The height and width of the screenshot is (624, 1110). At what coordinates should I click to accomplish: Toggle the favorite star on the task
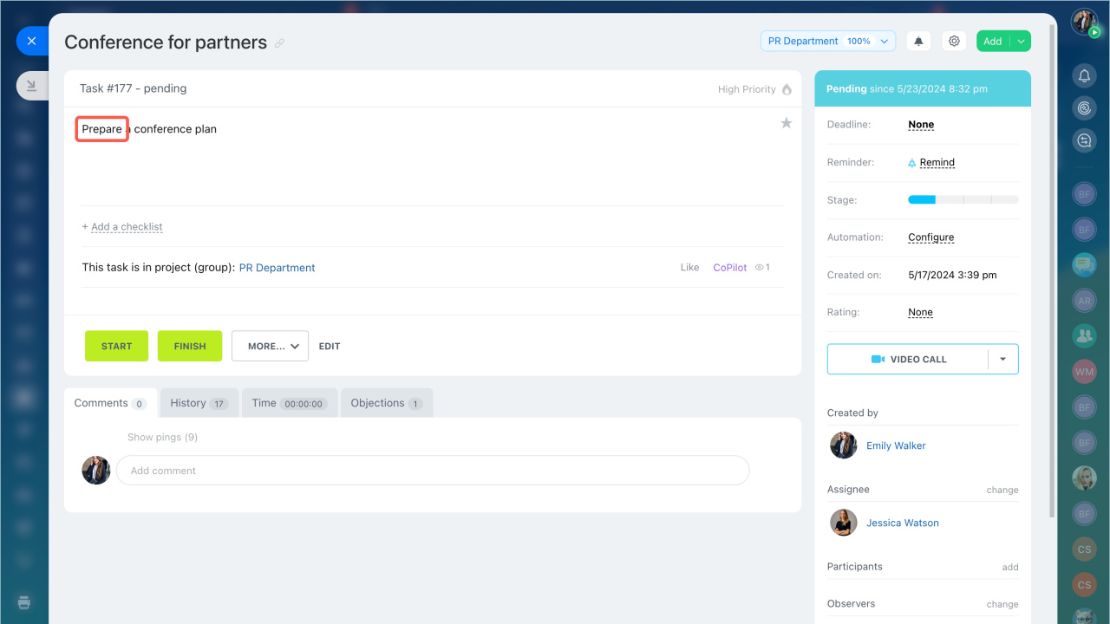pos(786,123)
